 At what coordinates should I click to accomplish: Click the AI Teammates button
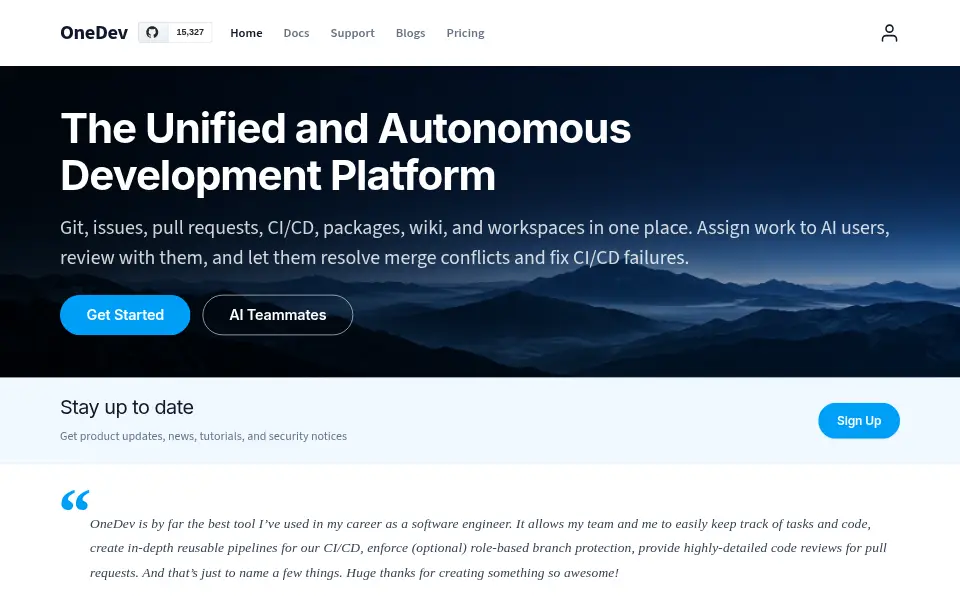(x=277, y=315)
